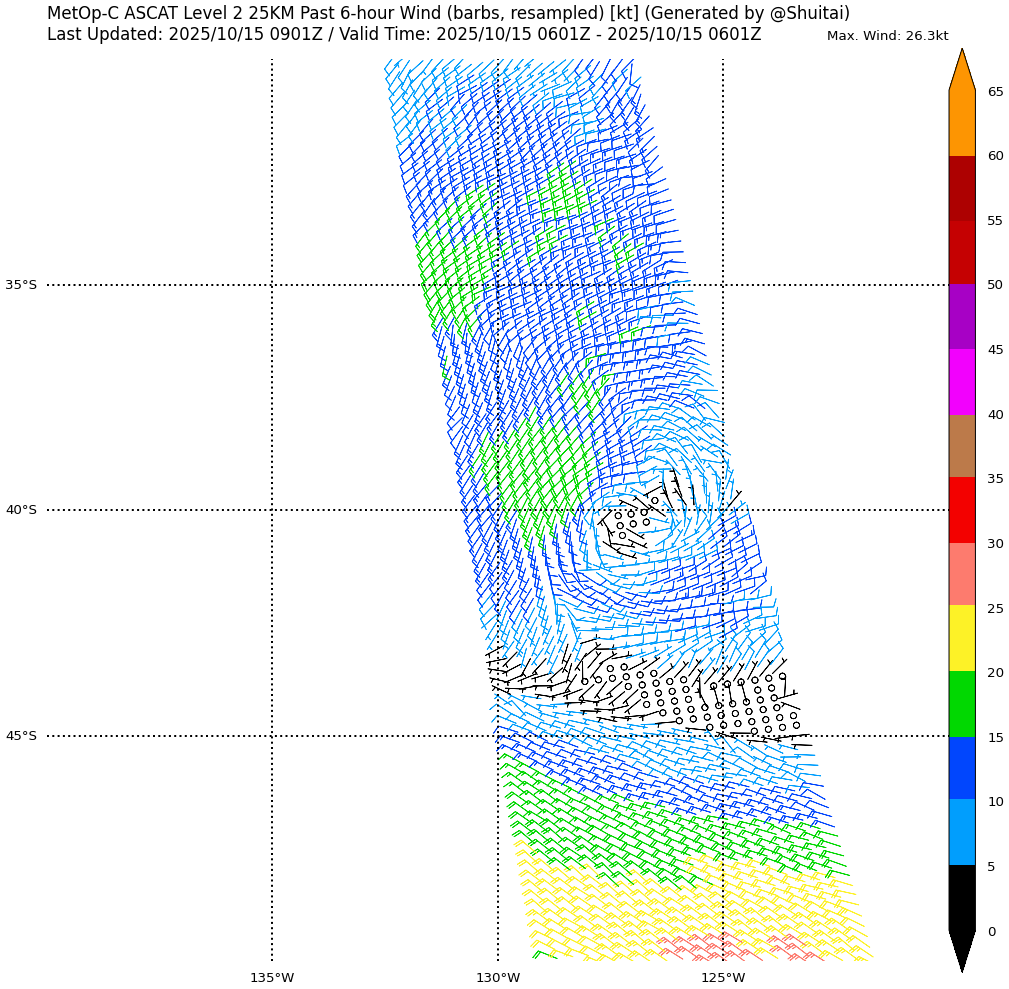This screenshot has width=1009, height=989.
Task: Click the 45°S latitude axis label
Action: (21, 736)
